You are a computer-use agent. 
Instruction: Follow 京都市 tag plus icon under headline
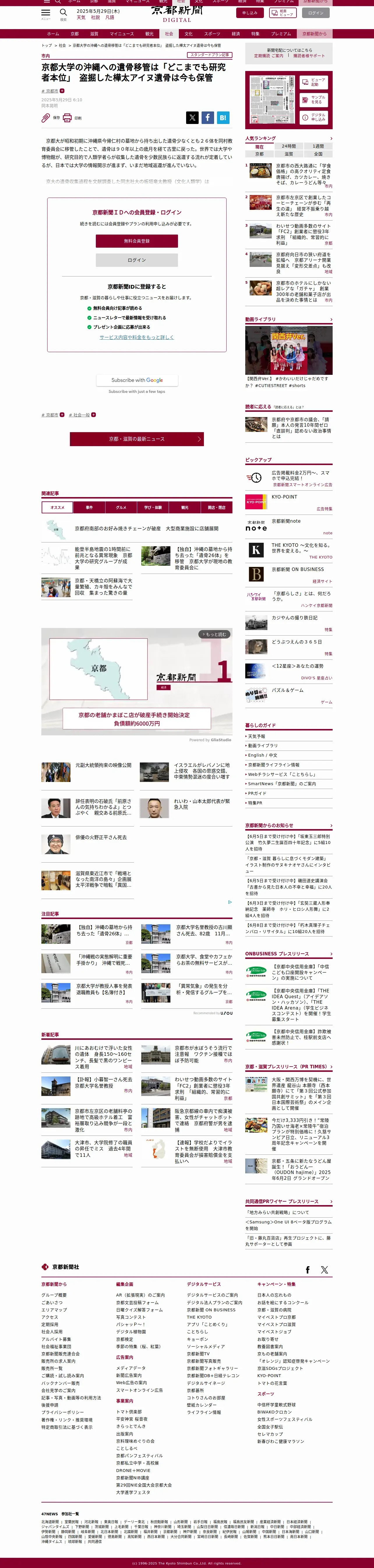(61, 91)
